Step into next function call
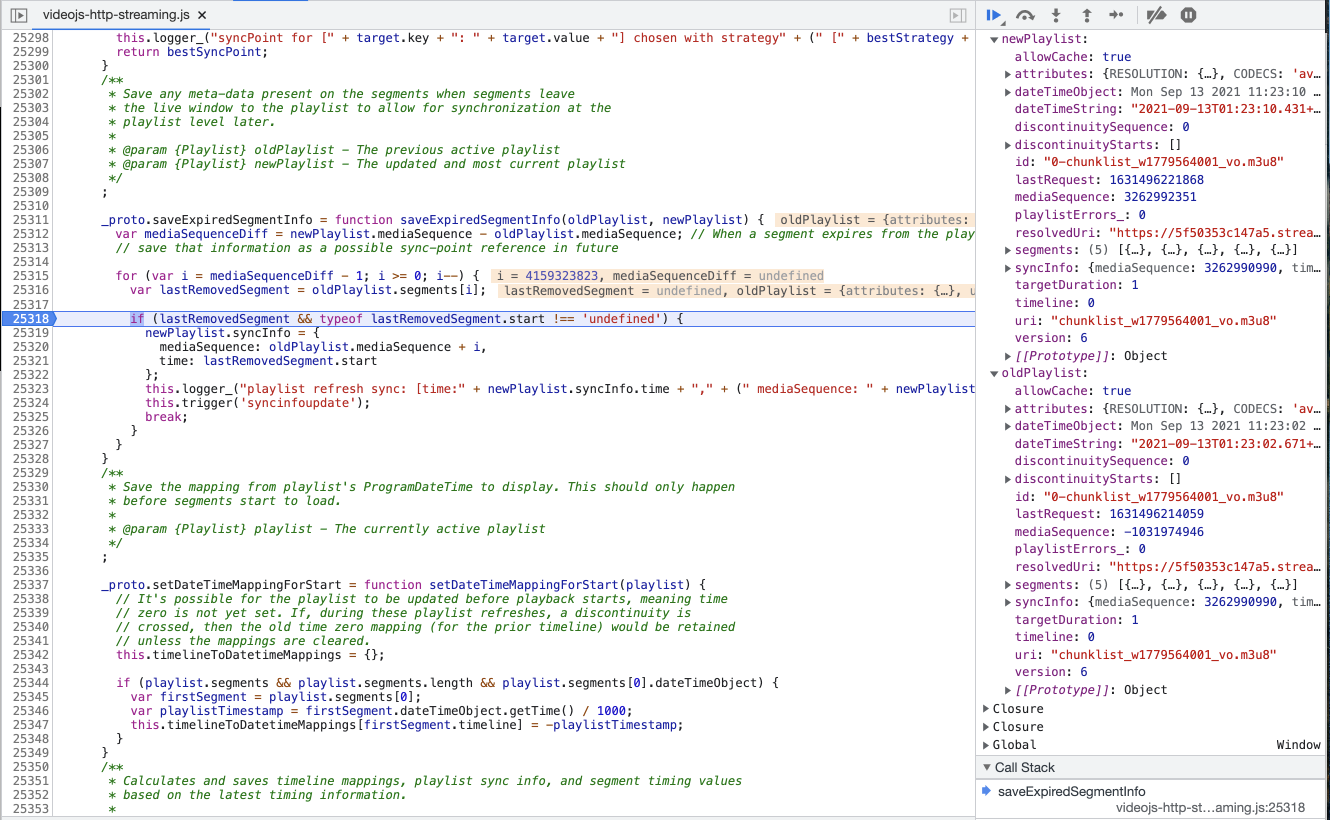Image resolution: width=1330 pixels, height=820 pixels. (x=1056, y=15)
